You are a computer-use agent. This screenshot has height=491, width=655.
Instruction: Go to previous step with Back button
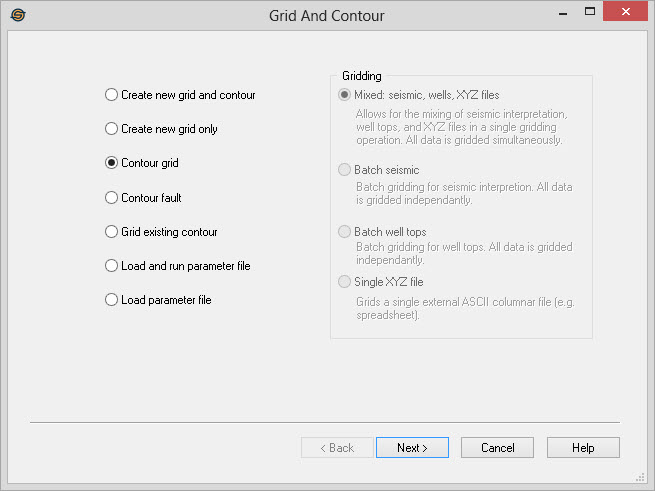coord(337,448)
